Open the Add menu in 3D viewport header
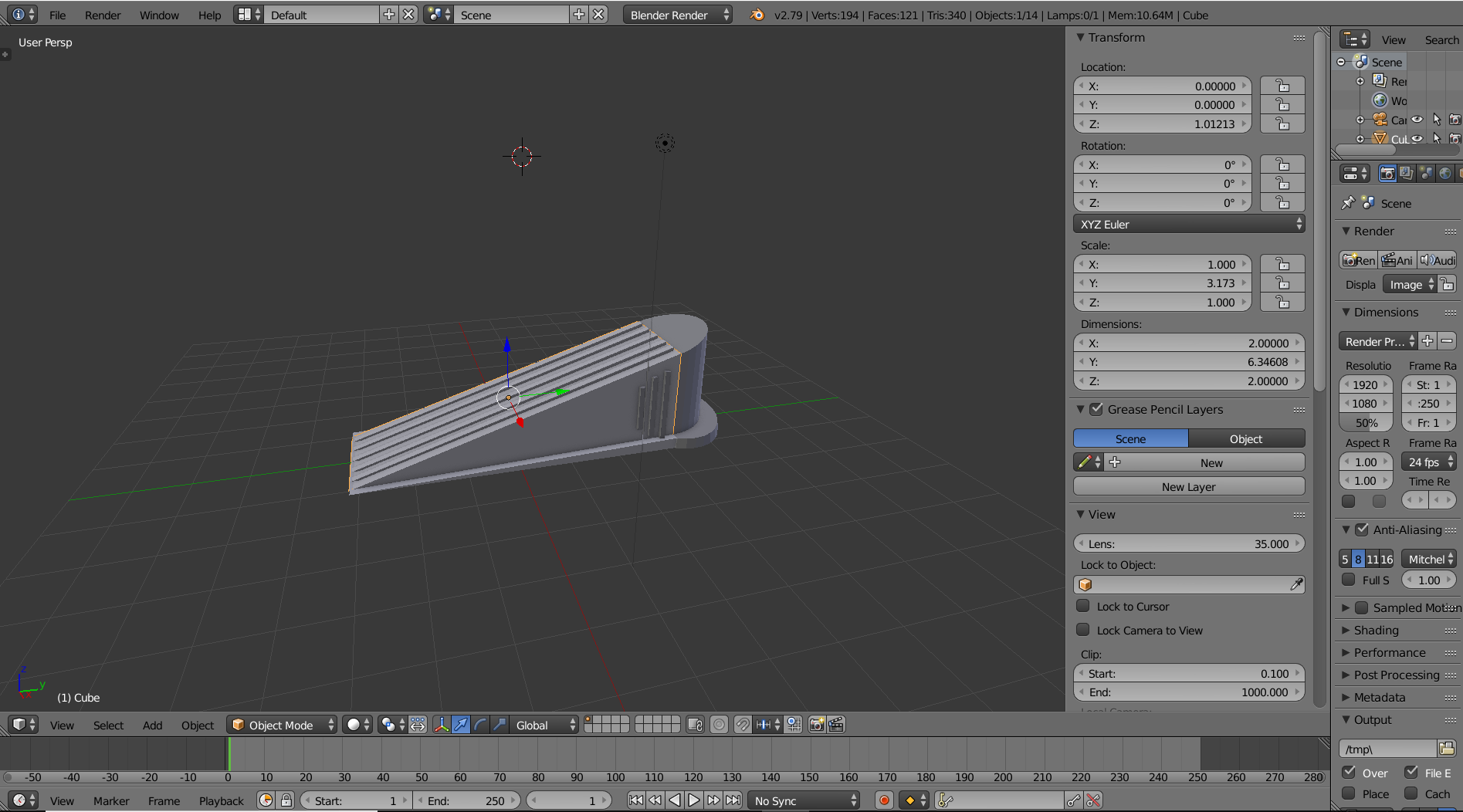Image resolution: width=1463 pixels, height=812 pixels. pyautogui.click(x=152, y=725)
